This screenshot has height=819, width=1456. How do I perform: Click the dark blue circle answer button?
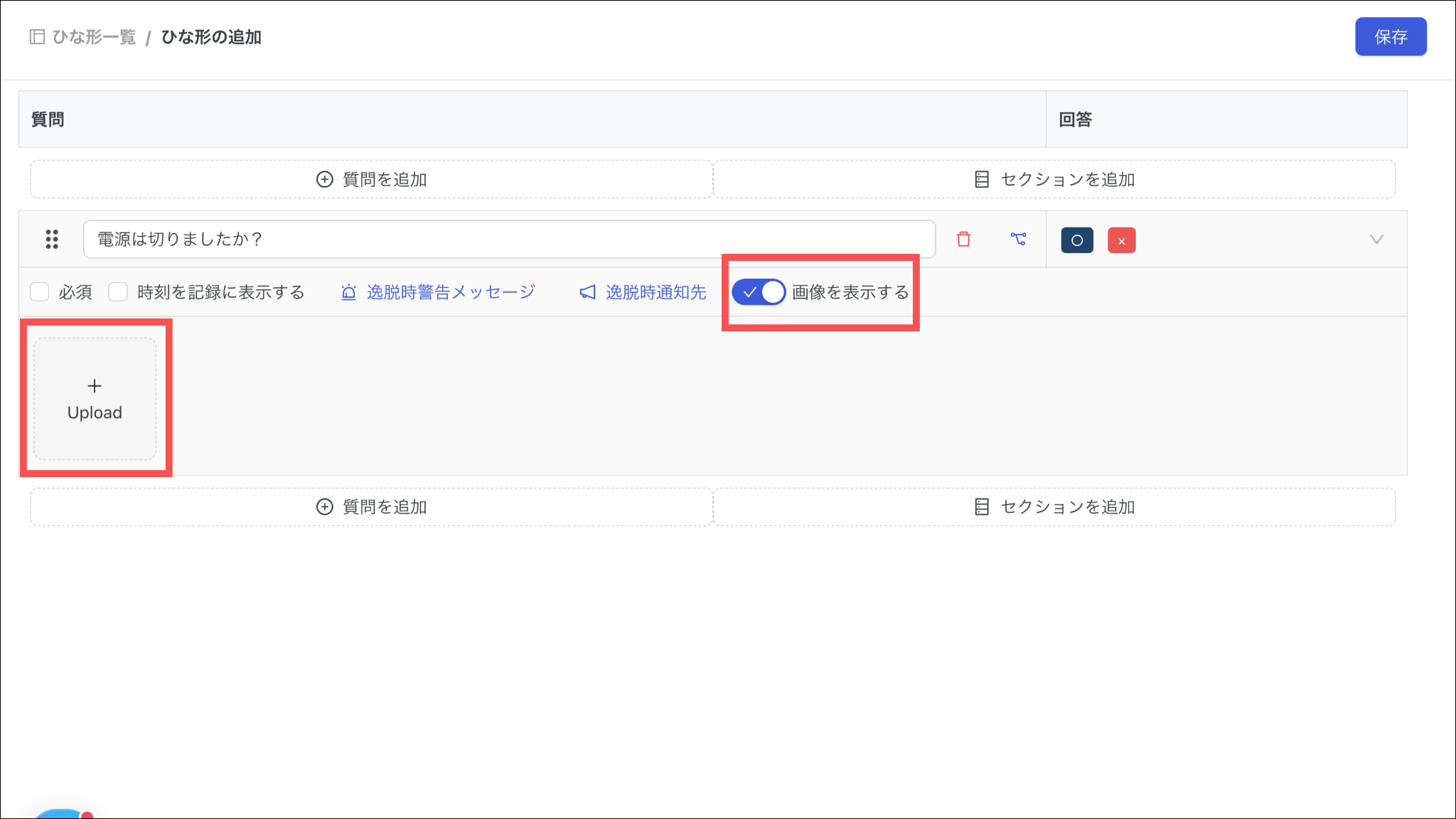[1076, 240]
